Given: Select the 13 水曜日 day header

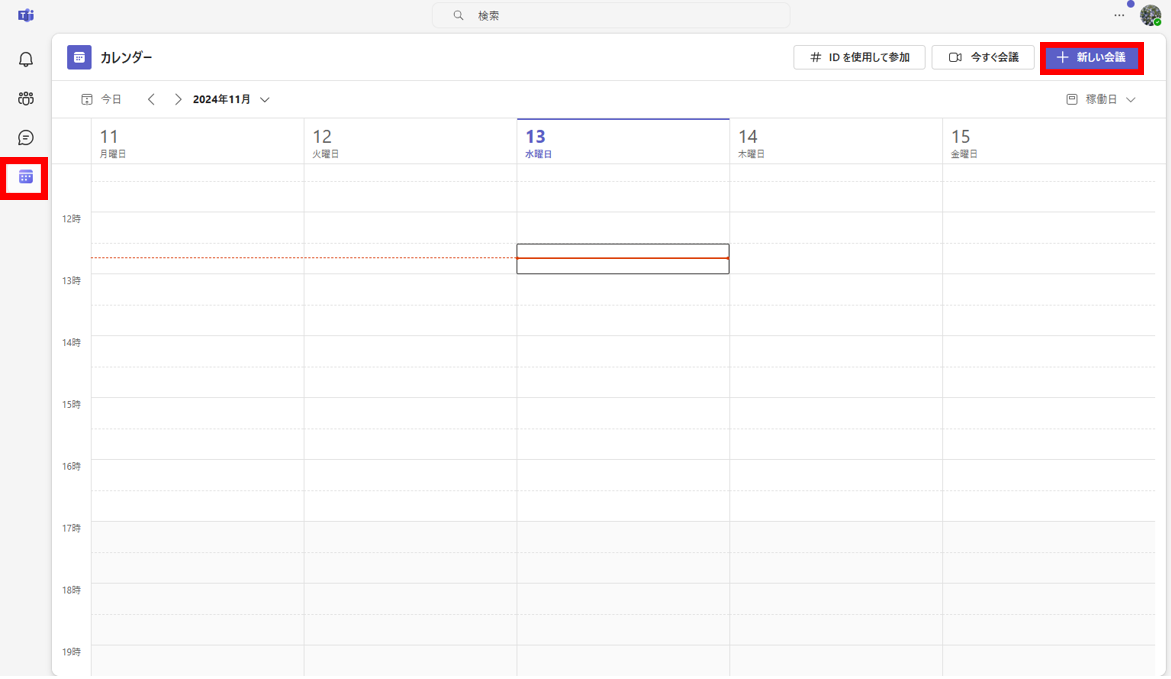Looking at the screenshot, I should (622, 142).
